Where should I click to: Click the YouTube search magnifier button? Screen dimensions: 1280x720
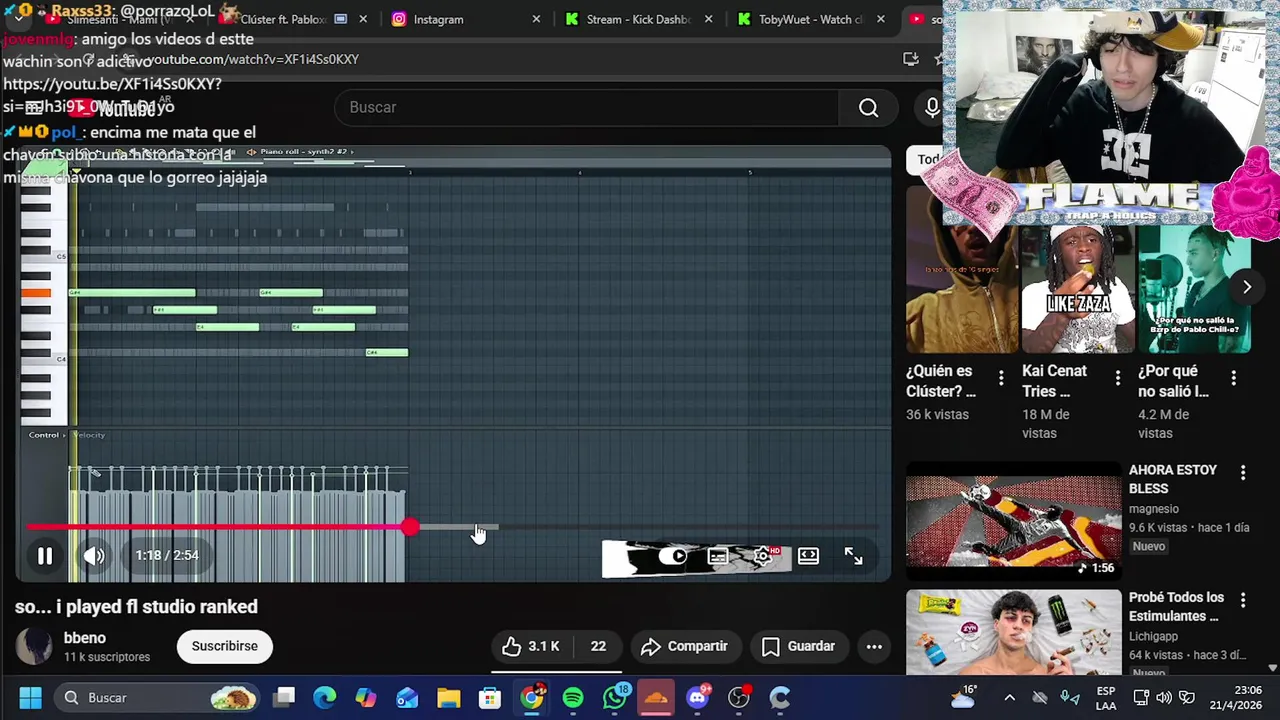click(868, 107)
